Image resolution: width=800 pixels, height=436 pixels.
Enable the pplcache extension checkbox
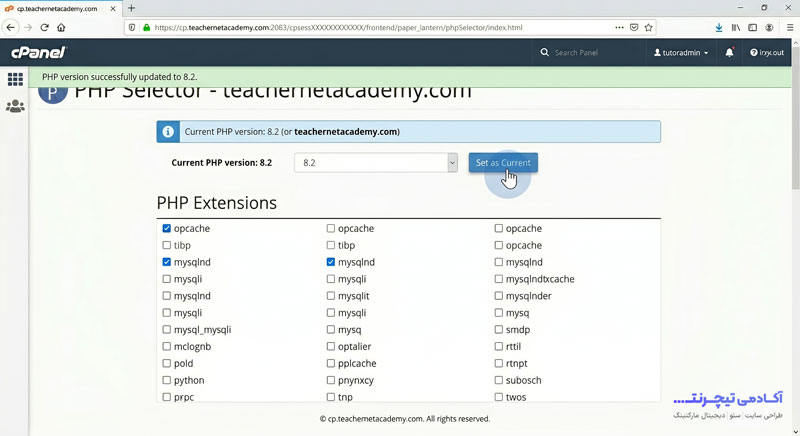[331, 363]
